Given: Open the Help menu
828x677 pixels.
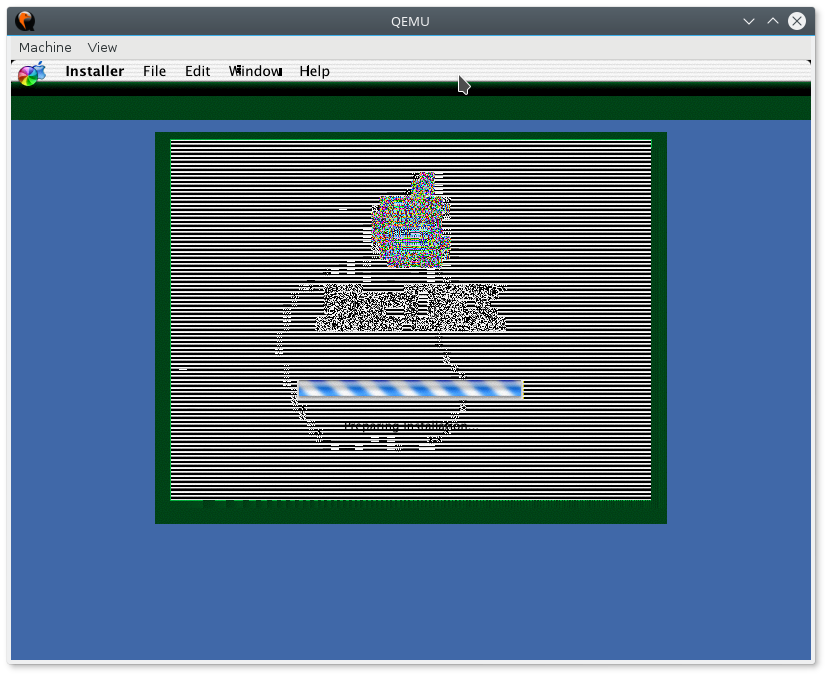Looking at the screenshot, I should coord(314,71).
